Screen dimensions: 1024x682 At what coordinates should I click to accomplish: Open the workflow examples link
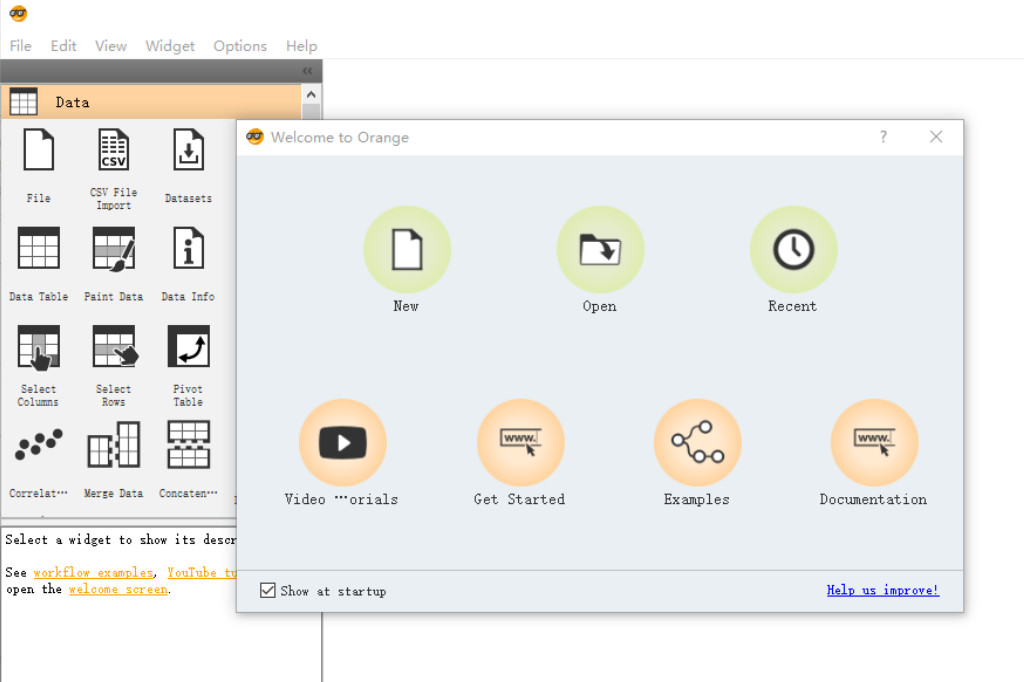coord(93,572)
